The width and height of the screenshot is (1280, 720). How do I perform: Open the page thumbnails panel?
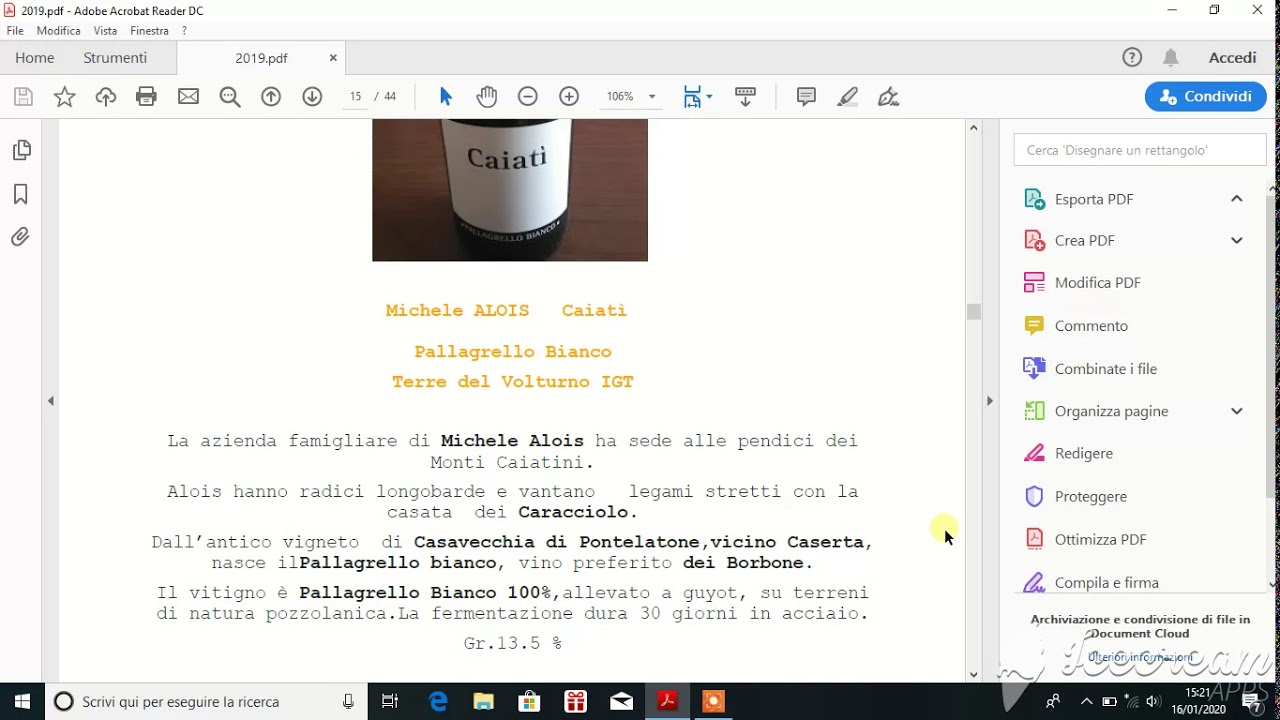click(20, 148)
